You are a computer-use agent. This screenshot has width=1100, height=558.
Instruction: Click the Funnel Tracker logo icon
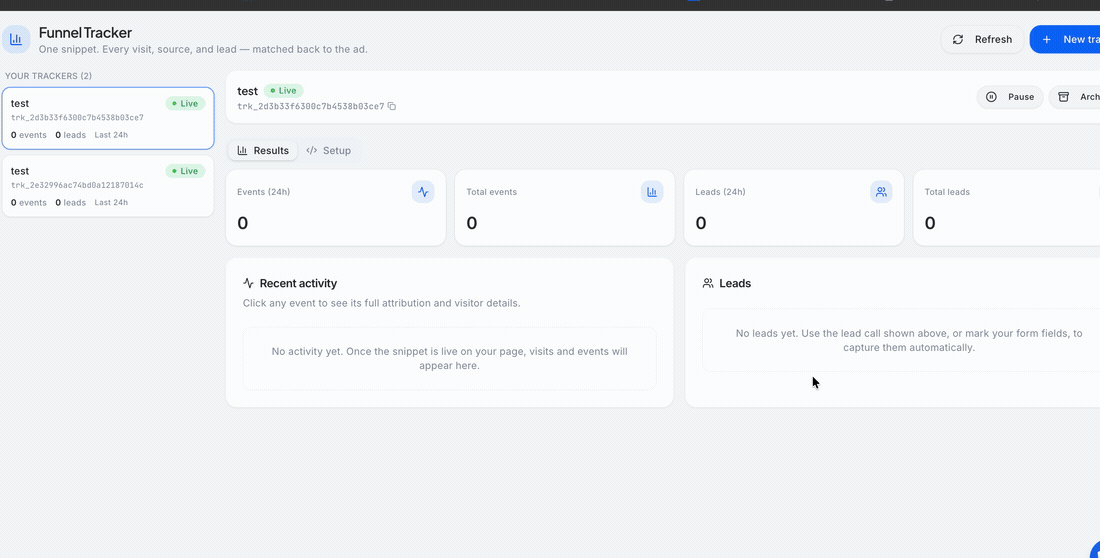15,39
